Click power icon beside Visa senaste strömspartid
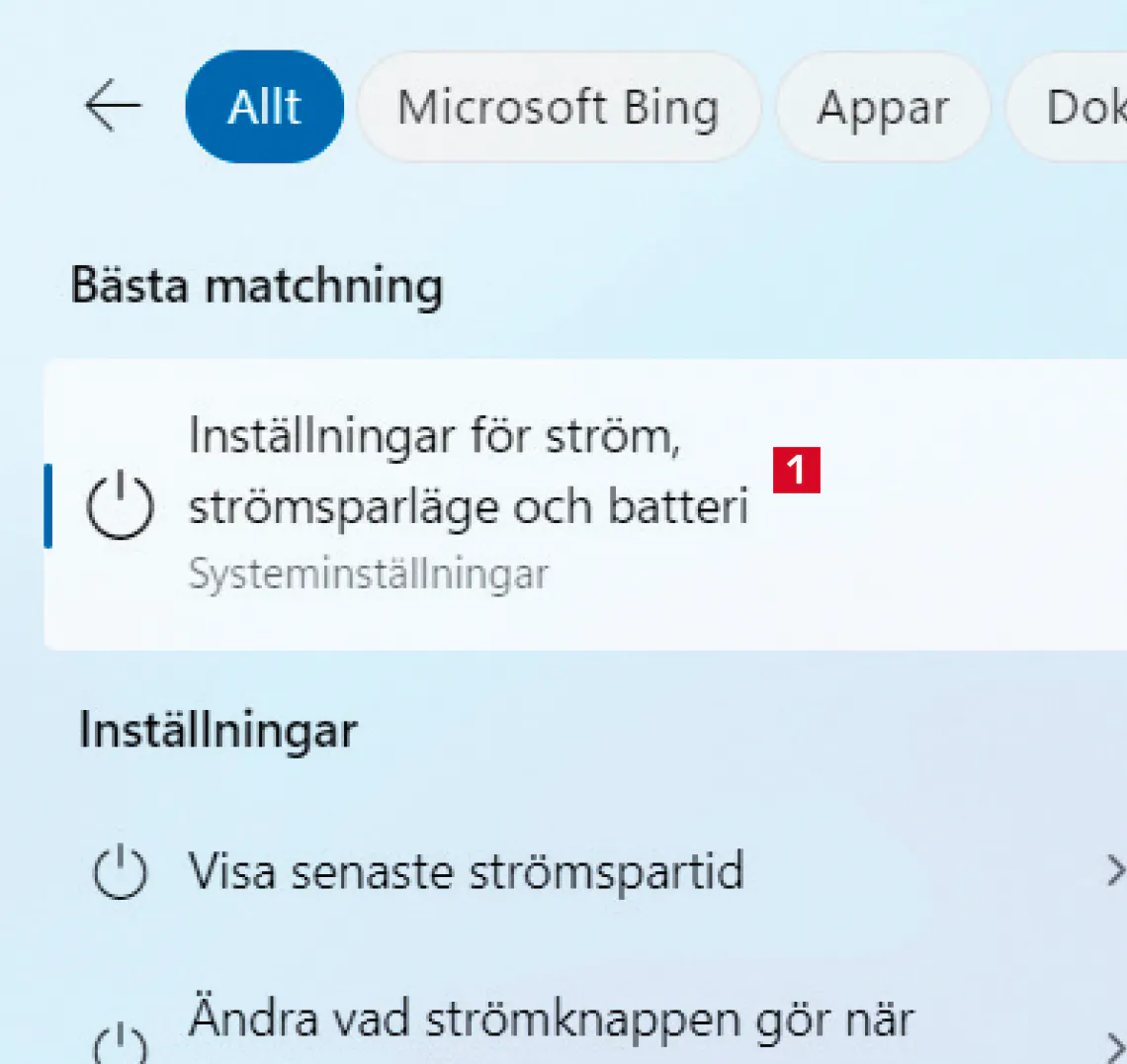This screenshot has height=1064, width=1127. [121, 872]
